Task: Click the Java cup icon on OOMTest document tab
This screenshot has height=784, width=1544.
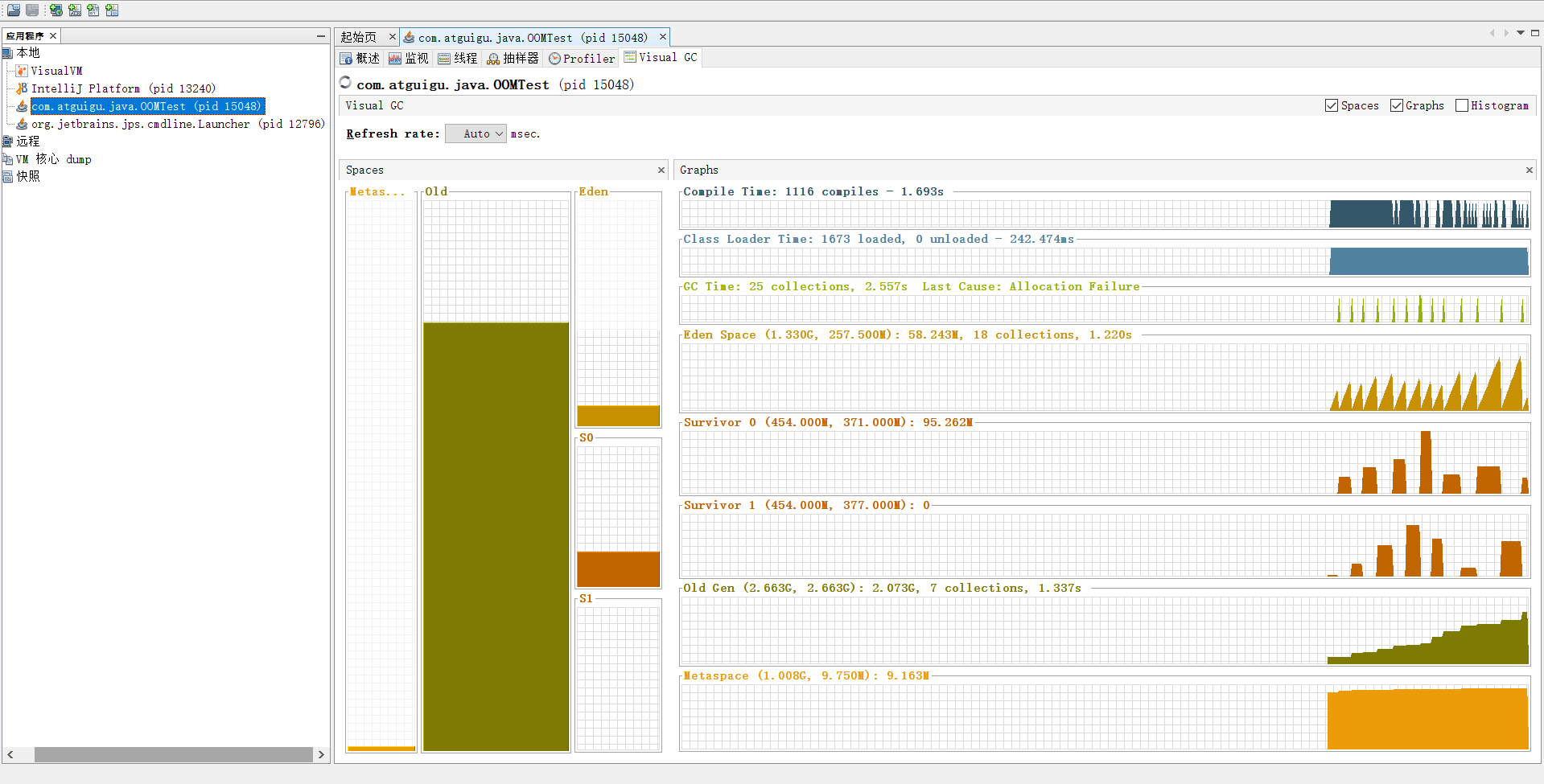Action: pyautogui.click(x=409, y=37)
